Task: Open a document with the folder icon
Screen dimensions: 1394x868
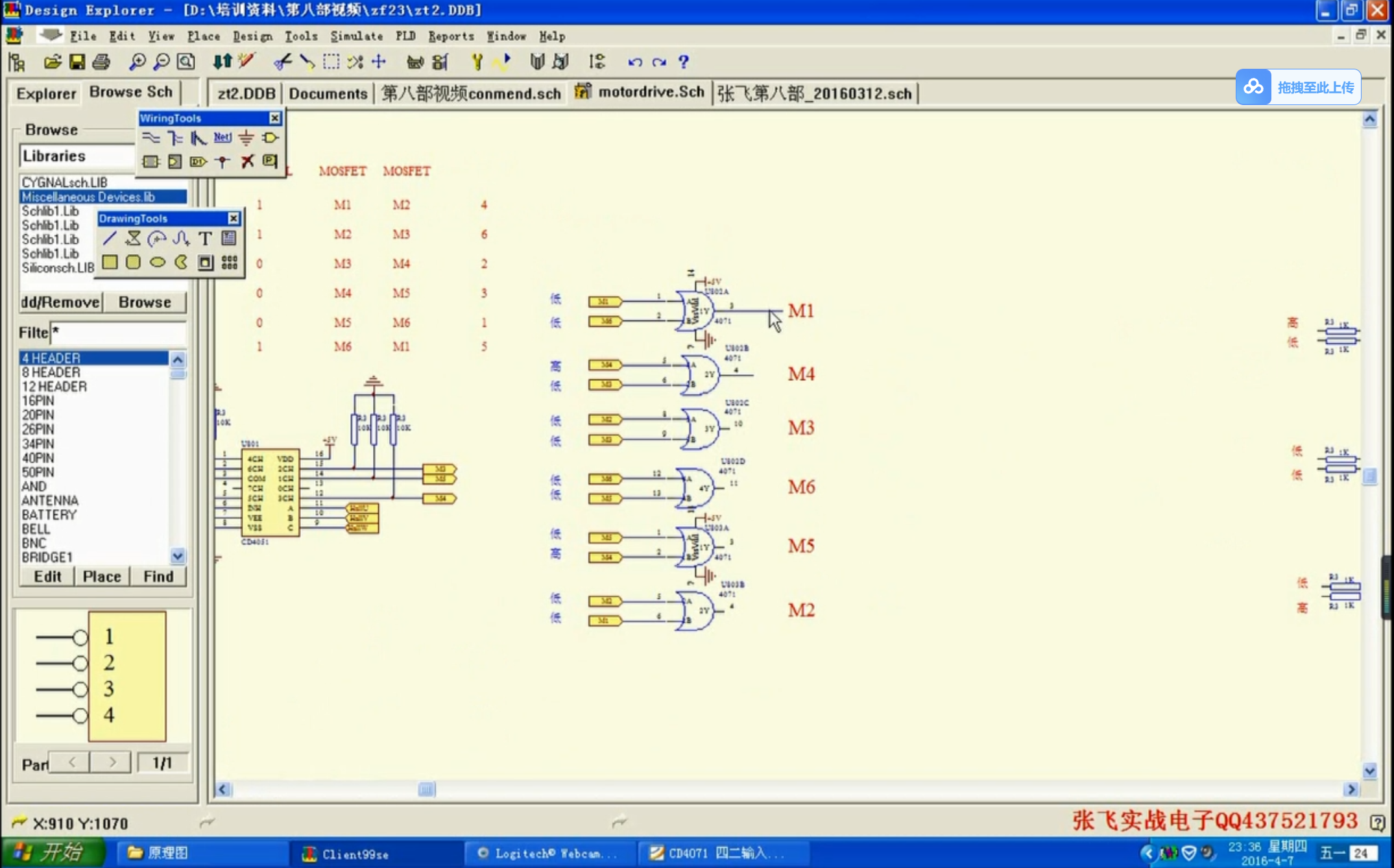Action: point(52,62)
